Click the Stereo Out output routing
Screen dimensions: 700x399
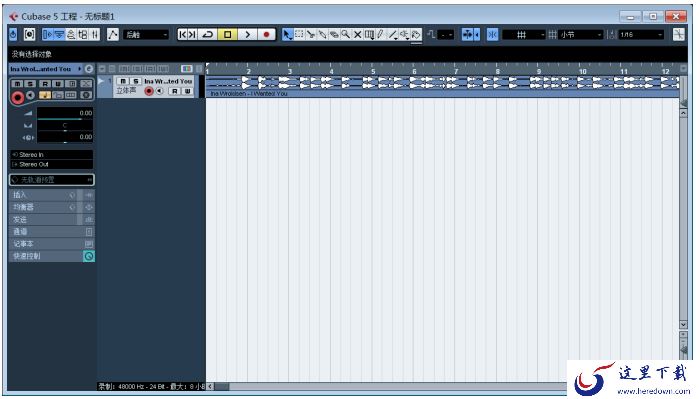point(51,164)
